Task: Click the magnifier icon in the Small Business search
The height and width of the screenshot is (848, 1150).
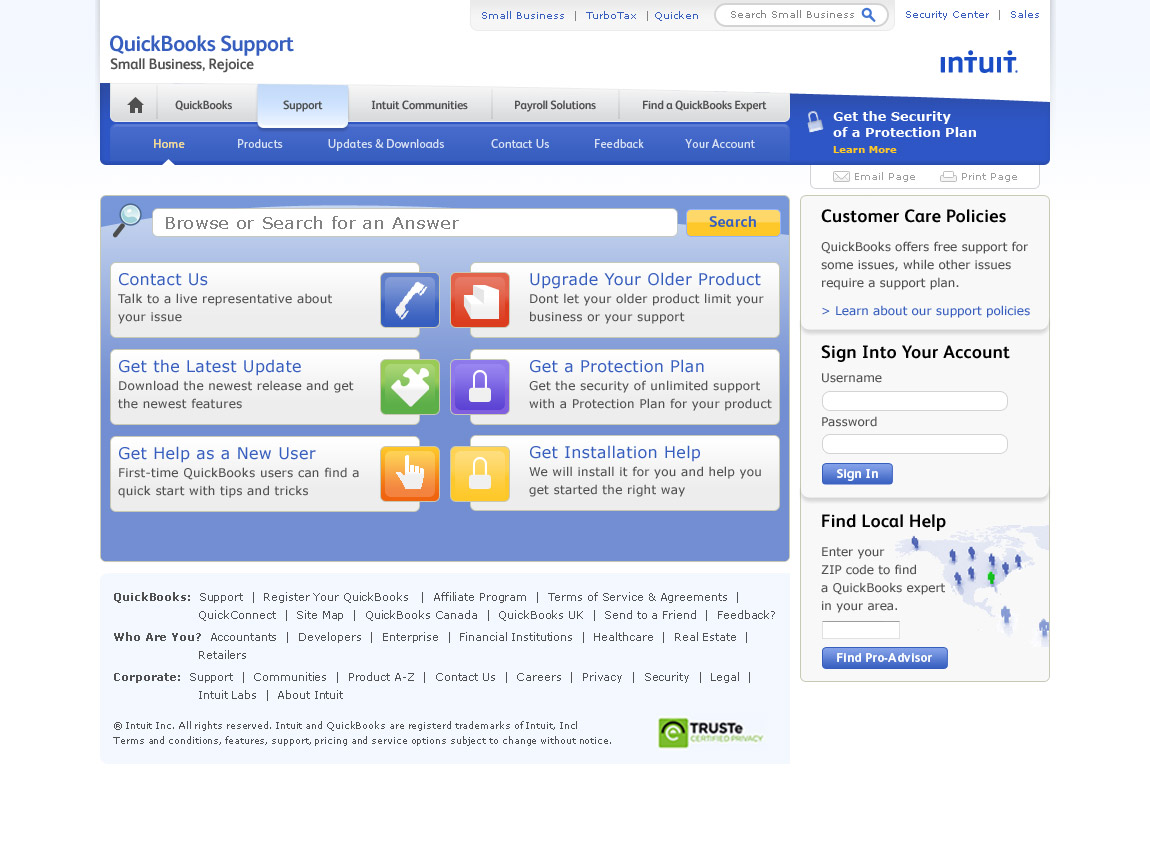Action: pyautogui.click(x=868, y=15)
